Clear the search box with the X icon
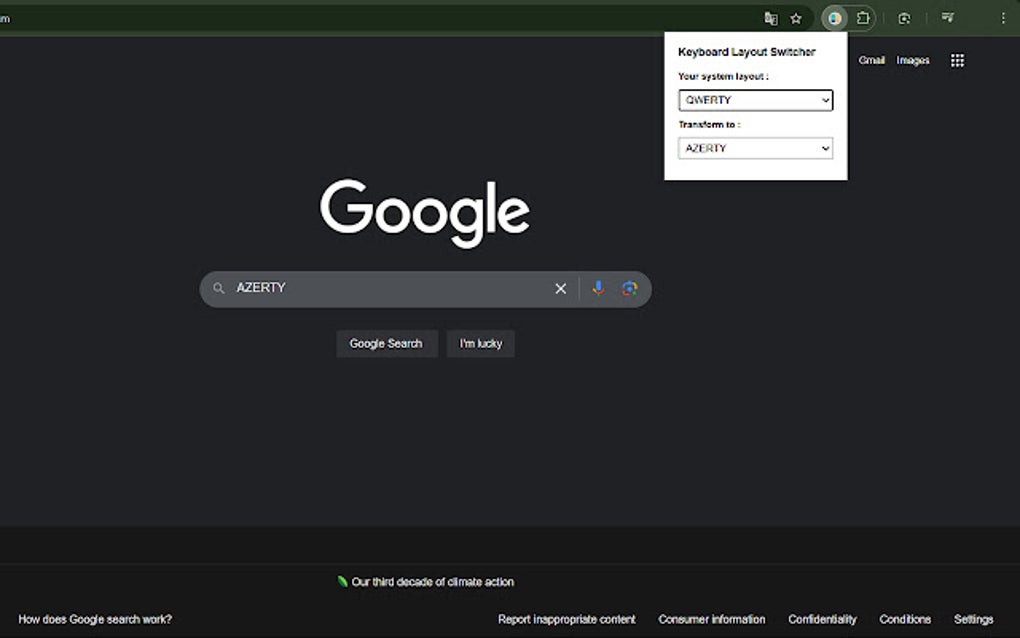 coord(560,288)
